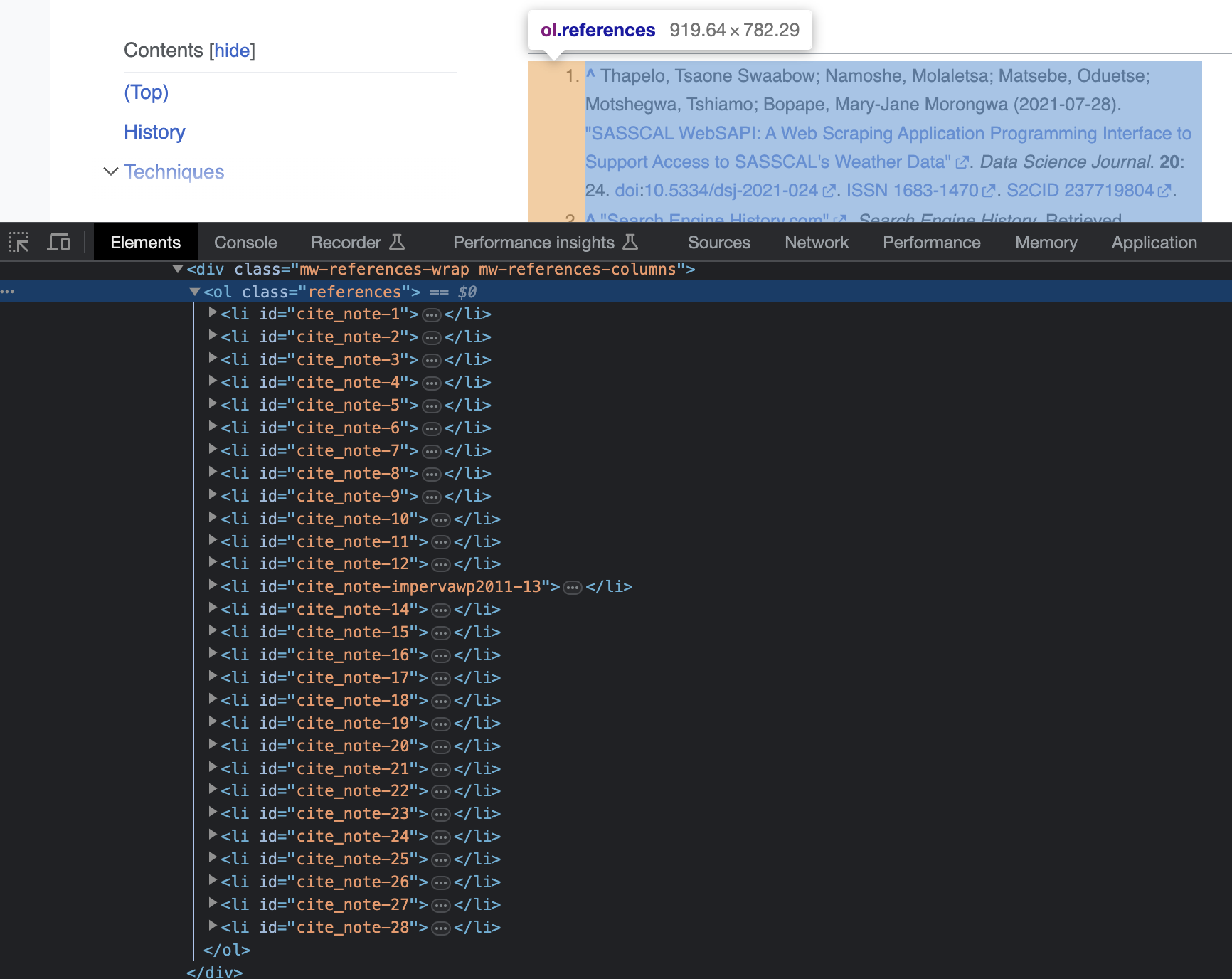The image size is (1232, 979).
Task: Open the Network tab
Action: (816, 243)
